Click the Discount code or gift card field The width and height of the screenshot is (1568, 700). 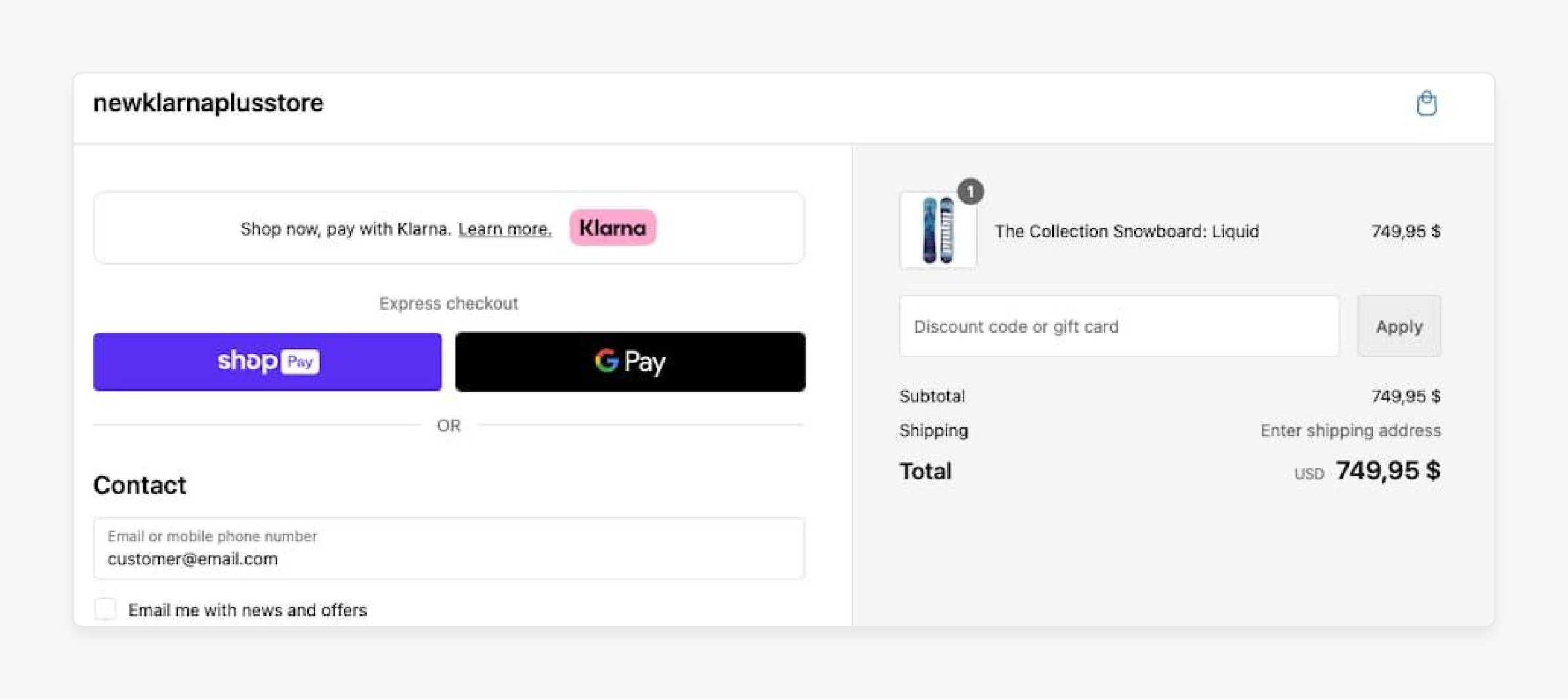coord(1119,326)
